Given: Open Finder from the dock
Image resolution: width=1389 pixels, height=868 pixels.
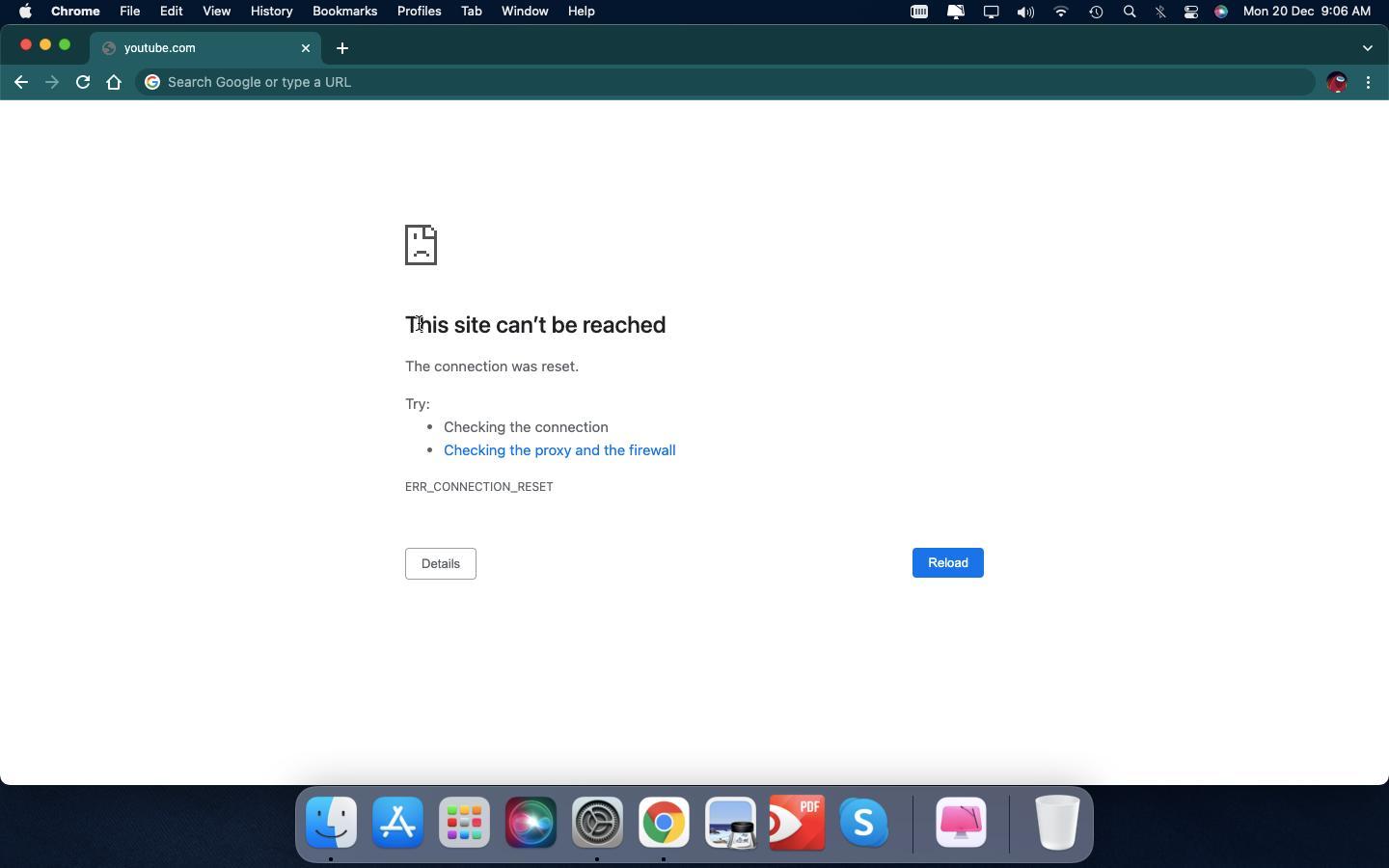Looking at the screenshot, I should tap(331, 823).
